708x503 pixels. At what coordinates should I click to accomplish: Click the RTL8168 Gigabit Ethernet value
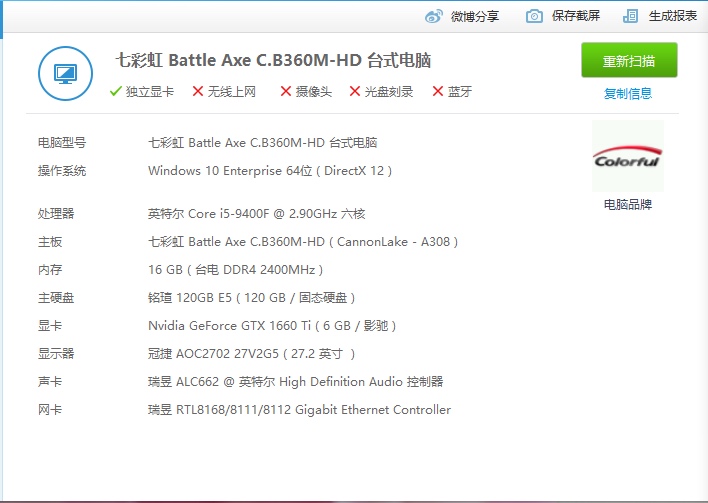(299, 410)
